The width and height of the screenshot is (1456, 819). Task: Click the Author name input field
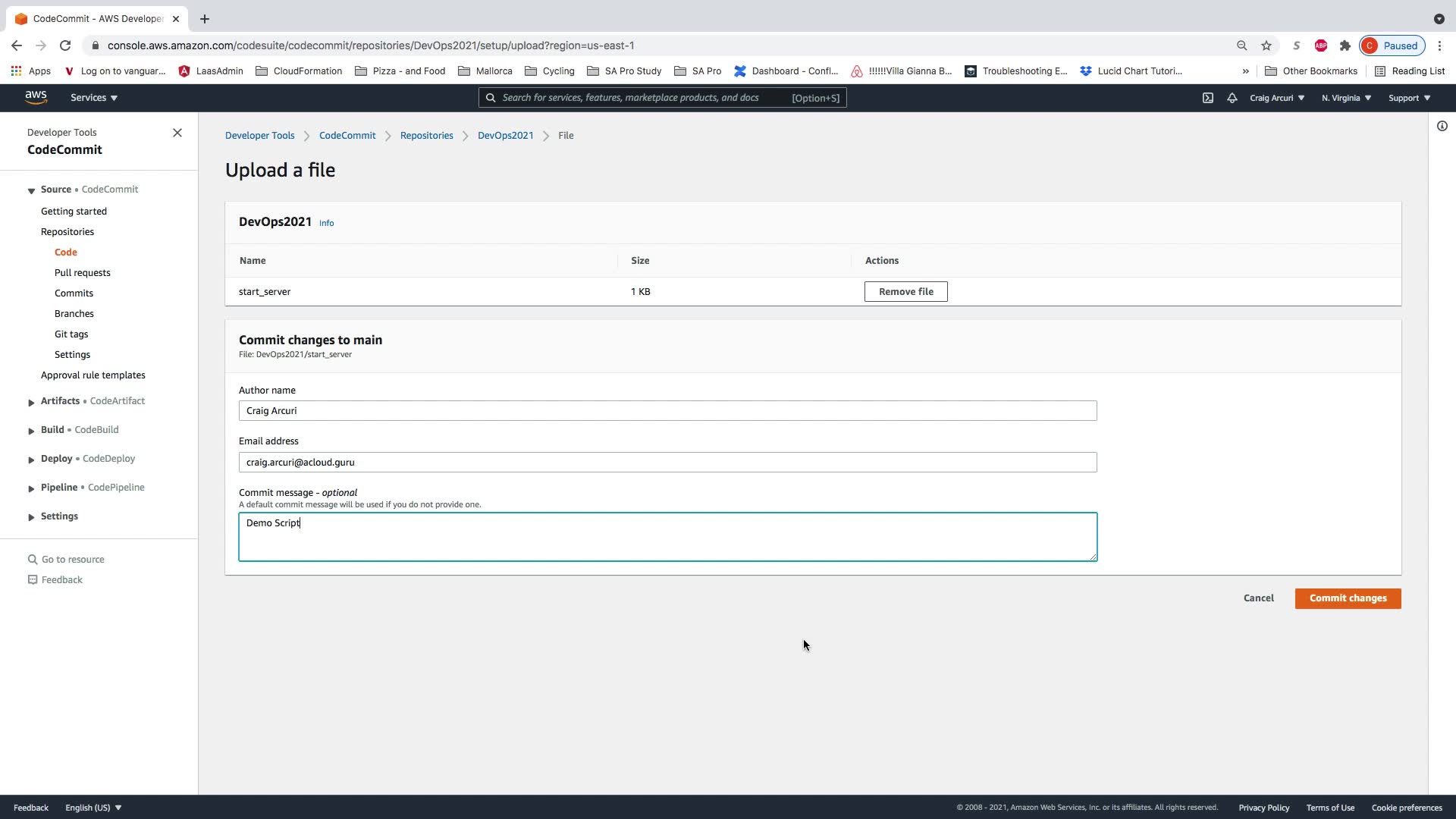(x=667, y=411)
